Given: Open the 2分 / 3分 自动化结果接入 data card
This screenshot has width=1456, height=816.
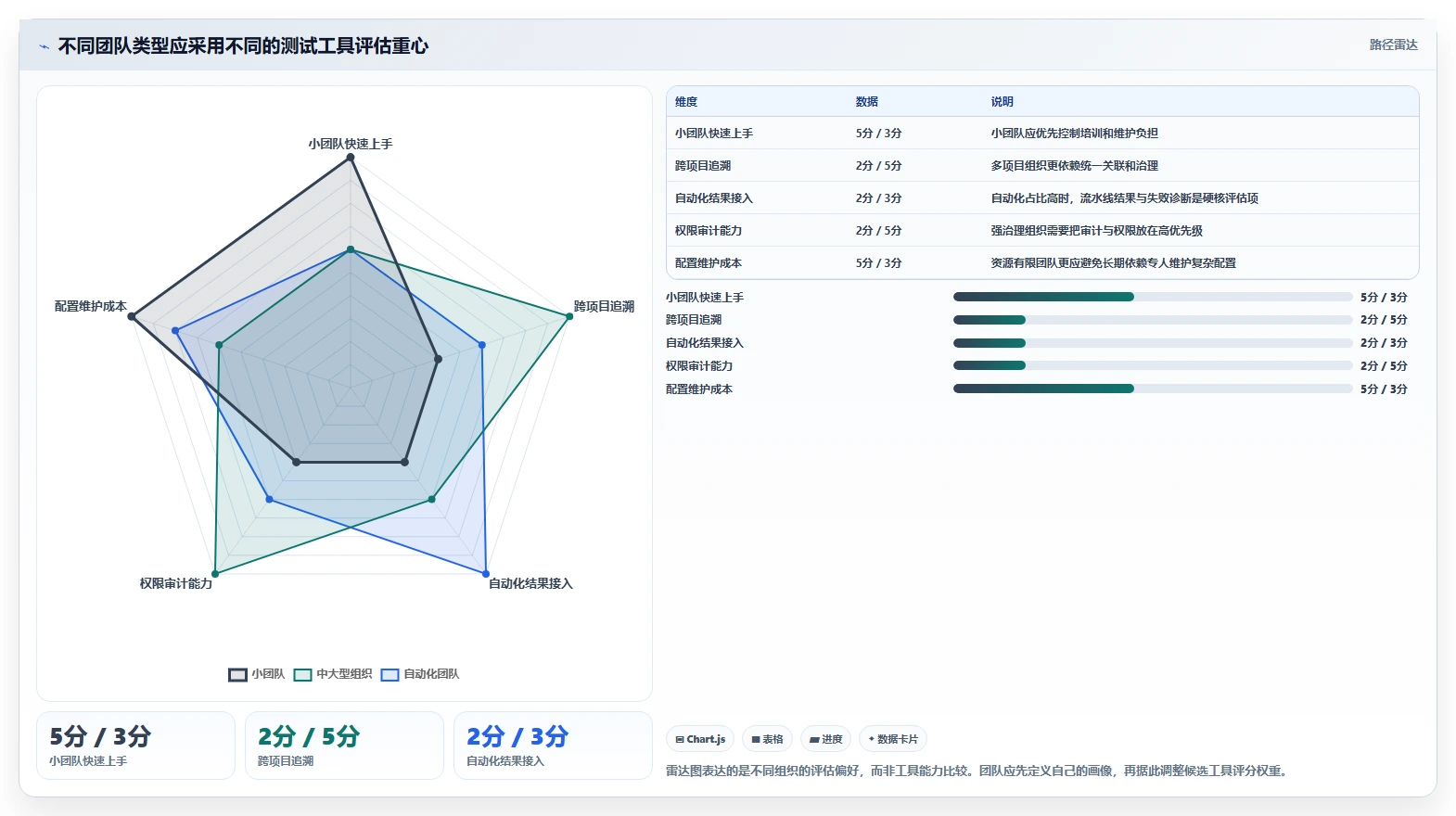Looking at the screenshot, I should tap(553, 746).
